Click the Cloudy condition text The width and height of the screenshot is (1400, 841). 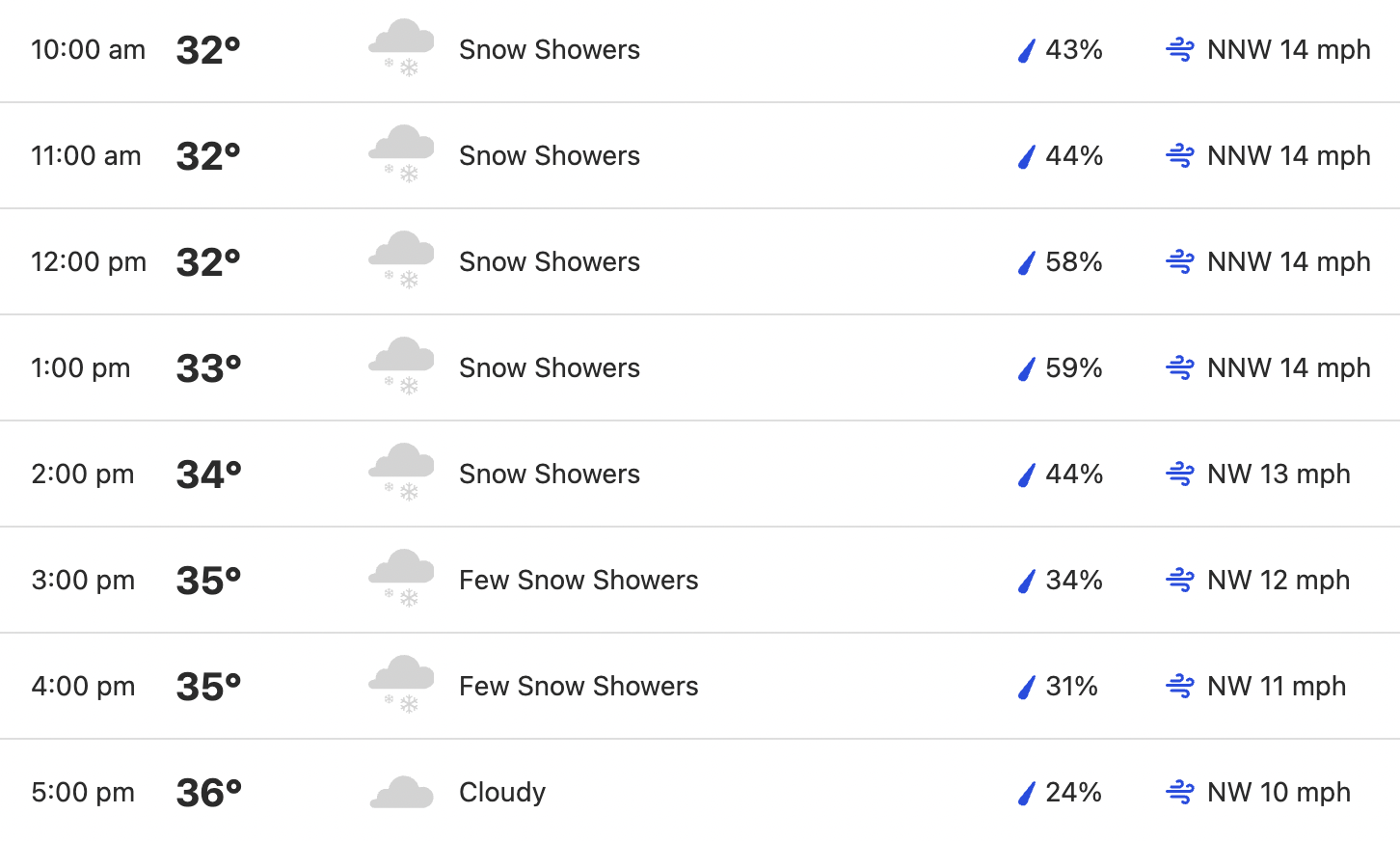click(x=502, y=792)
